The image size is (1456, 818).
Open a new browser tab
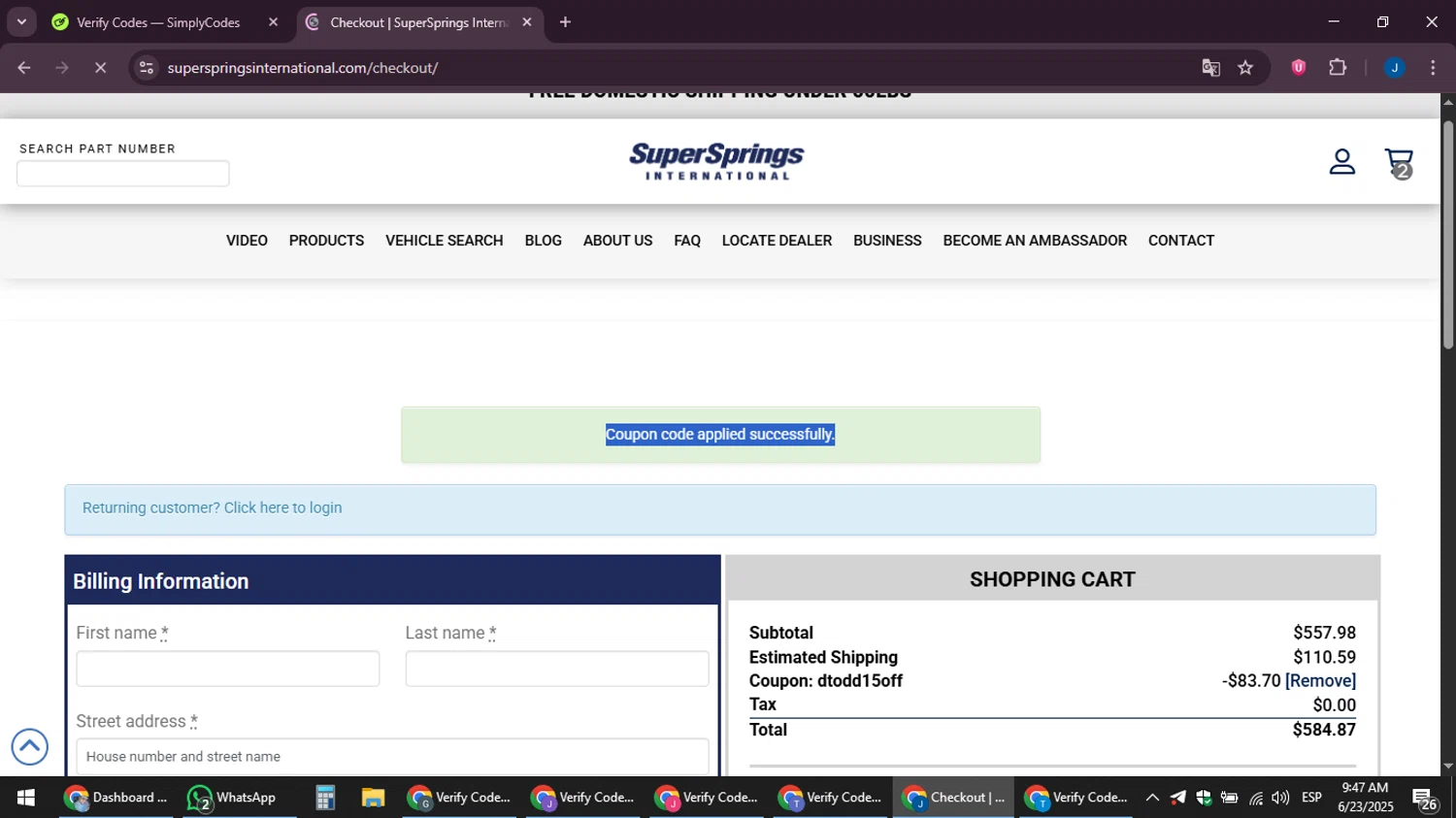(565, 21)
